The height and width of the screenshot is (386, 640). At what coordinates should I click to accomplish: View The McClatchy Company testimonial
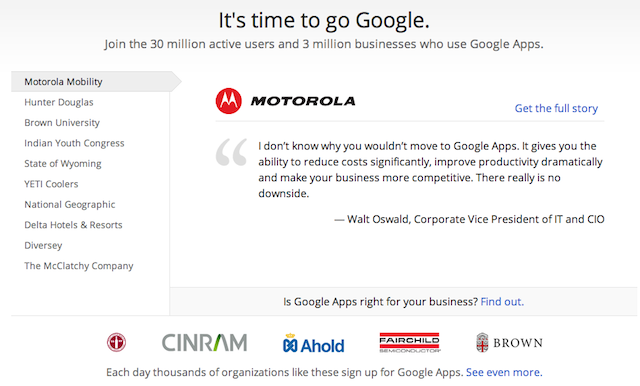(79, 266)
